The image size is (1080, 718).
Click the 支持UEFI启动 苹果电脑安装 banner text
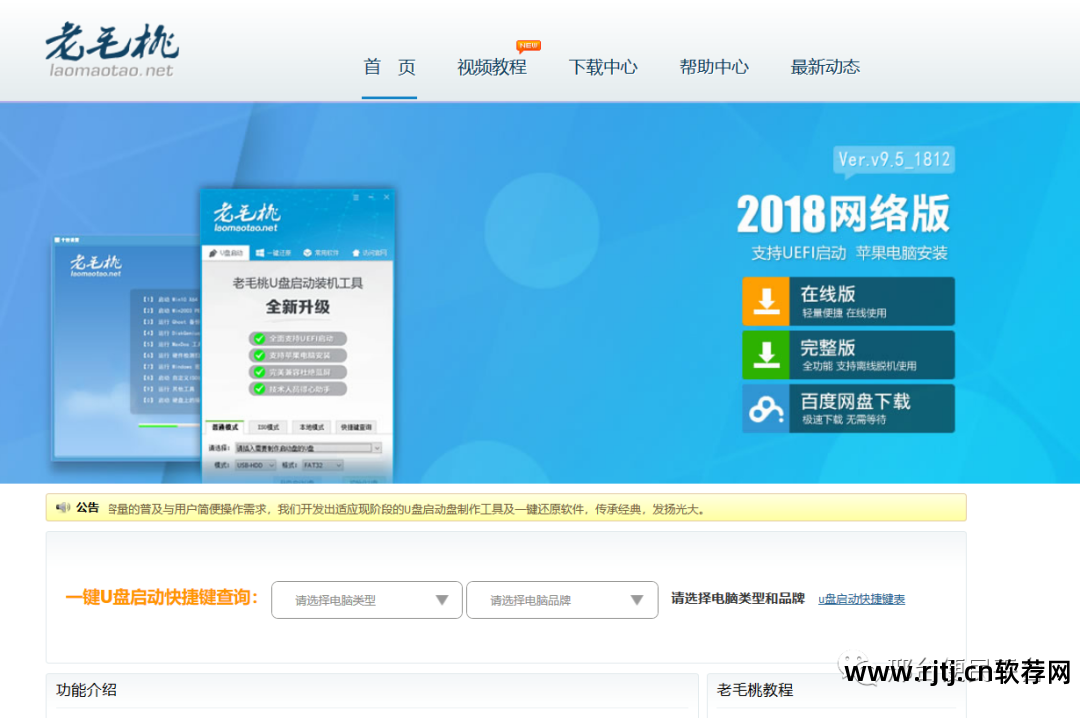click(x=849, y=253)
